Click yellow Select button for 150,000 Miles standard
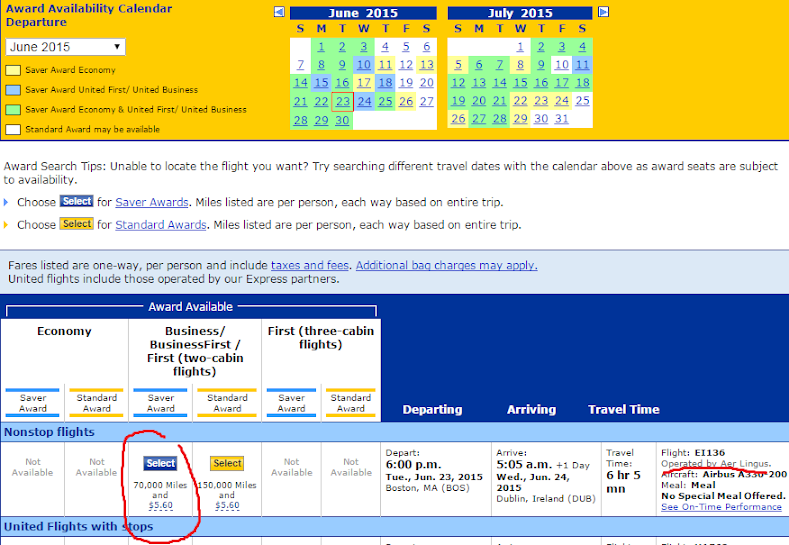789x545 pixels. (227, 463)
